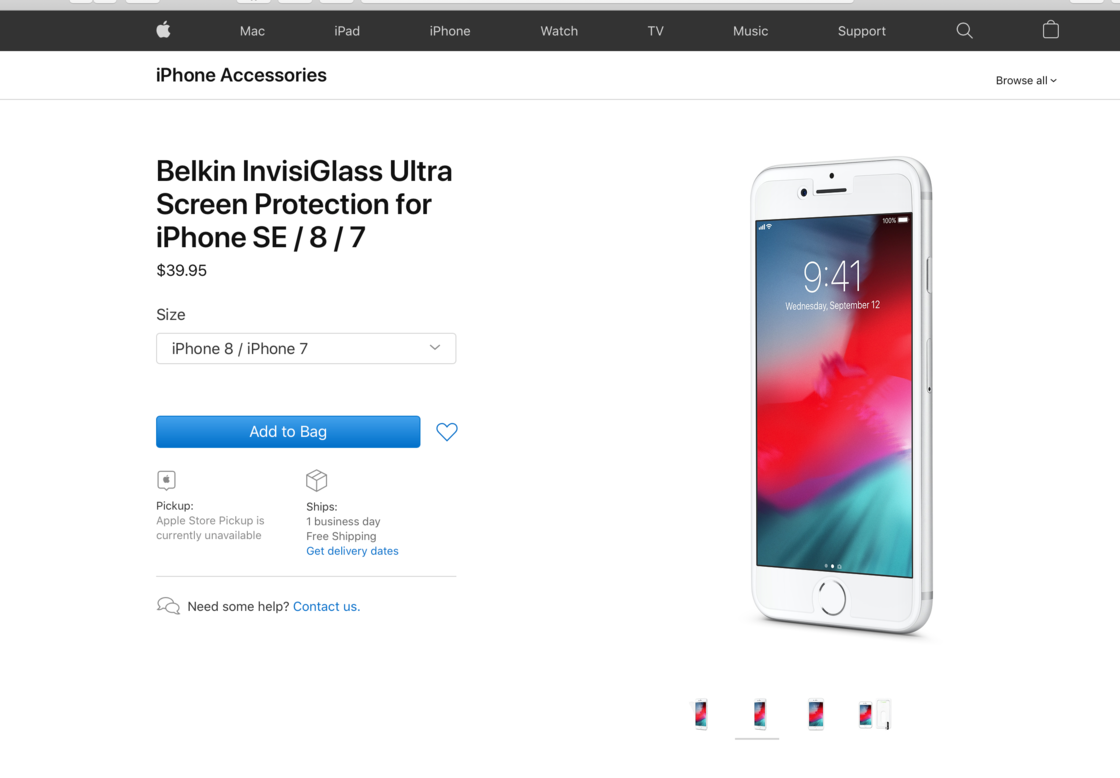Click the Apple logo in navigation bar
Viewport: 1120px width, 778px height.
pyautogui.click(x=164, y=30)
